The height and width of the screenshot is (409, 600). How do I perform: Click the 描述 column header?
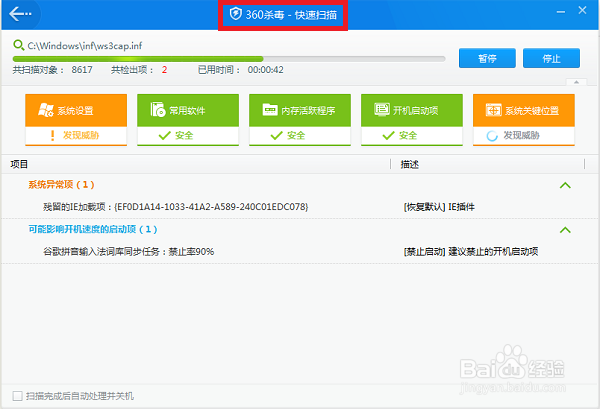[409, 164]
